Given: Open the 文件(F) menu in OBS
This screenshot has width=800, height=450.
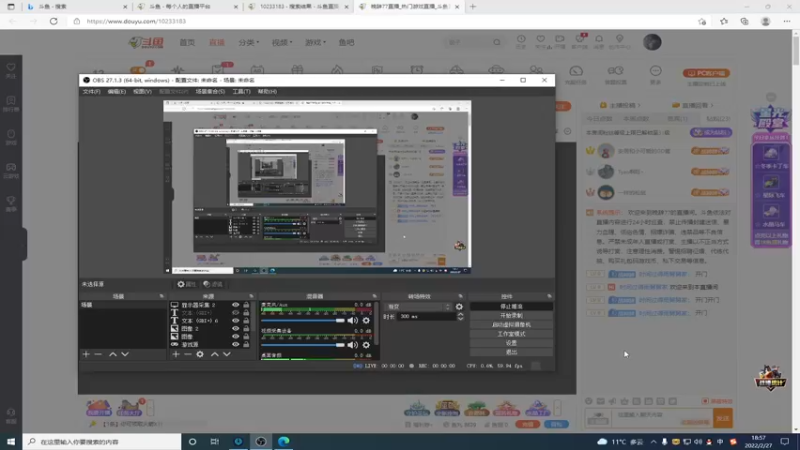Looking at the screenshot, I should point(91,91).
